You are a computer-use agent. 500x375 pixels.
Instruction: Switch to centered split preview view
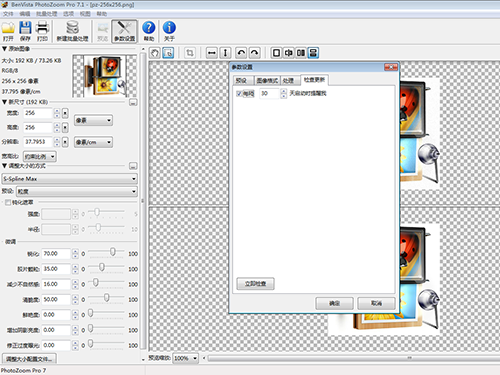[288, 53]
